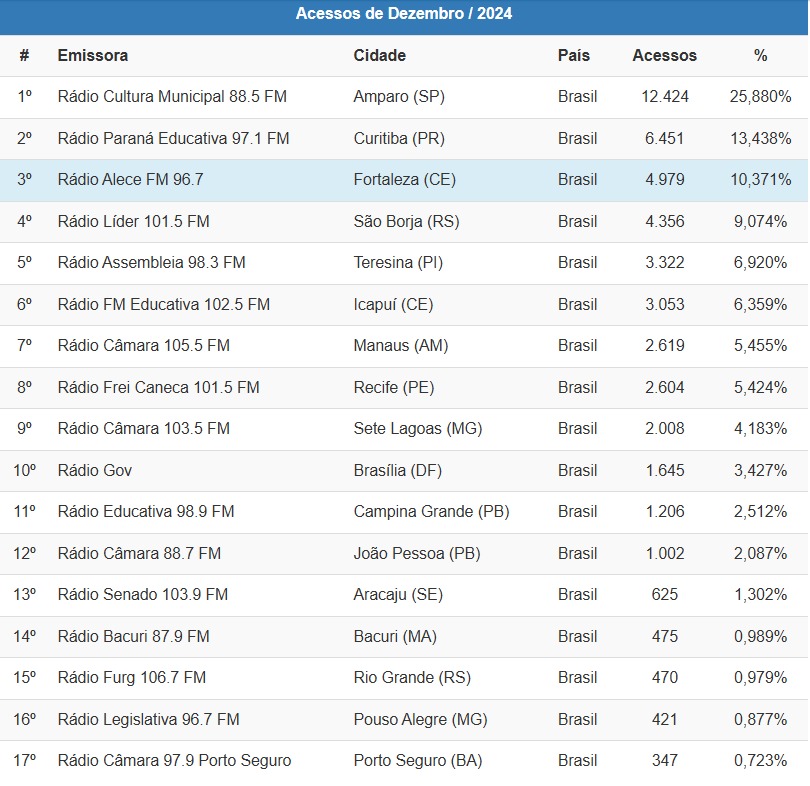This screenshot has width=810, height=786.
Task: Click the 14º rank number for Rádio Bacuri
Action: coord(25,636)
